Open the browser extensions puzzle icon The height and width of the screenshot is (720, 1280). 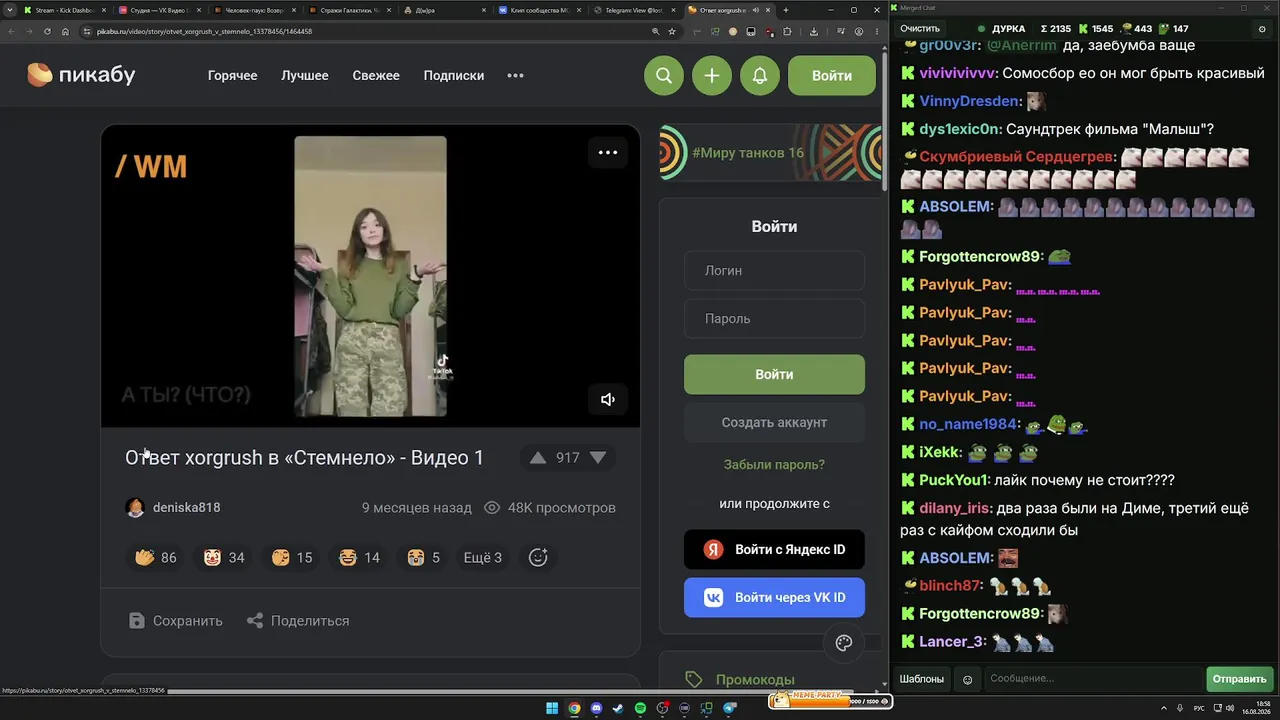pyautogui.click(x=787, y=31)
